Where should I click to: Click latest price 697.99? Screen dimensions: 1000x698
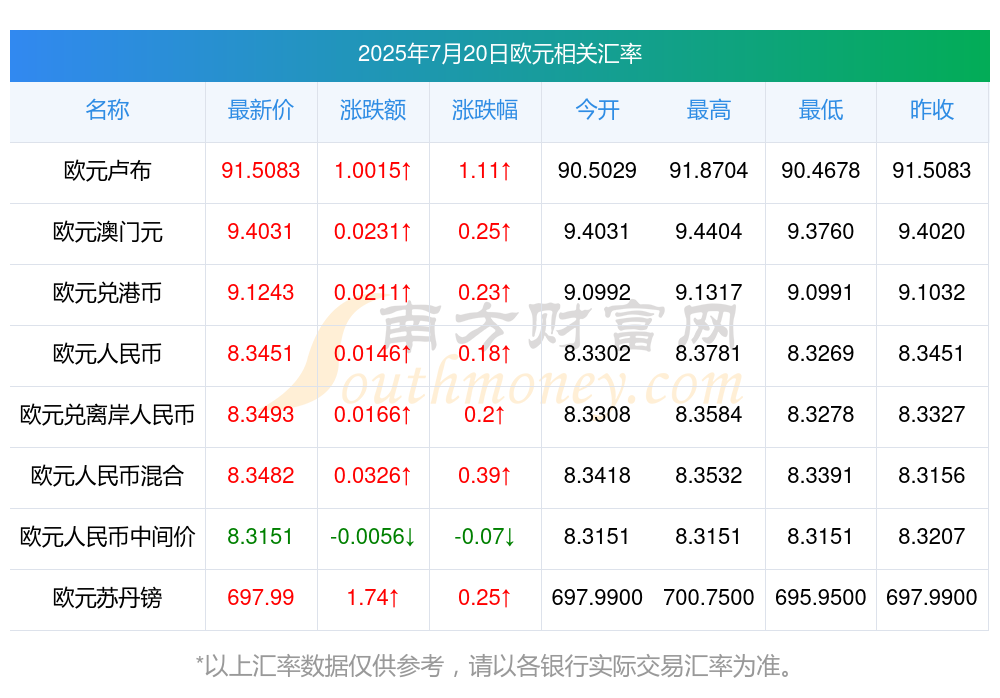(x=261, y=597)
